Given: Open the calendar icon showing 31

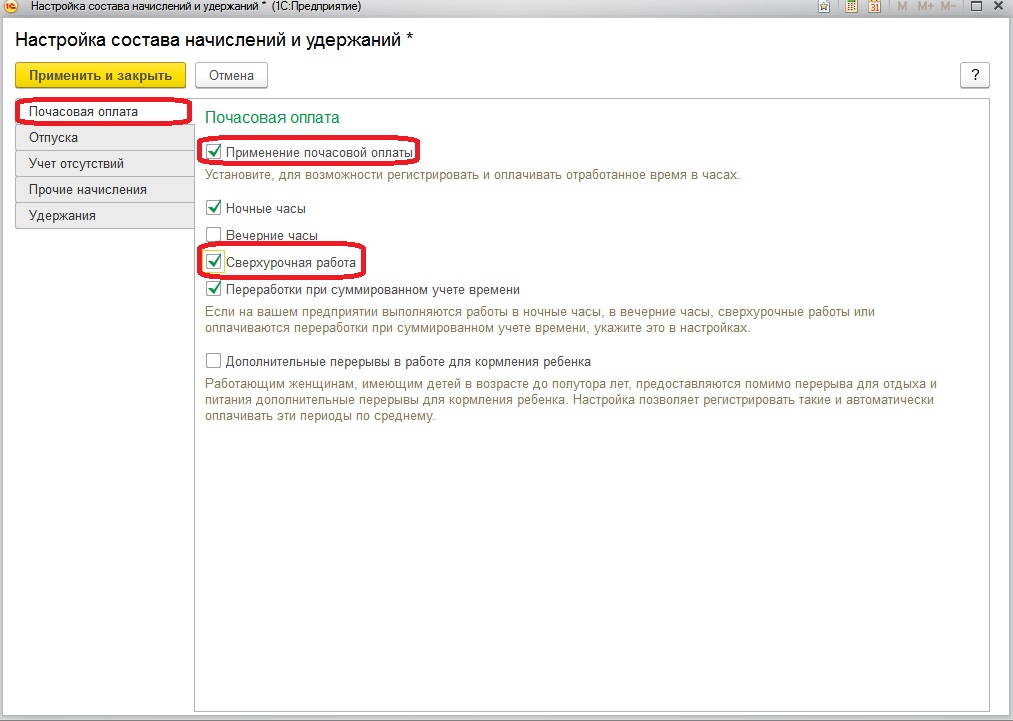Looking at the screenshot, I should [x=874, y=6].
